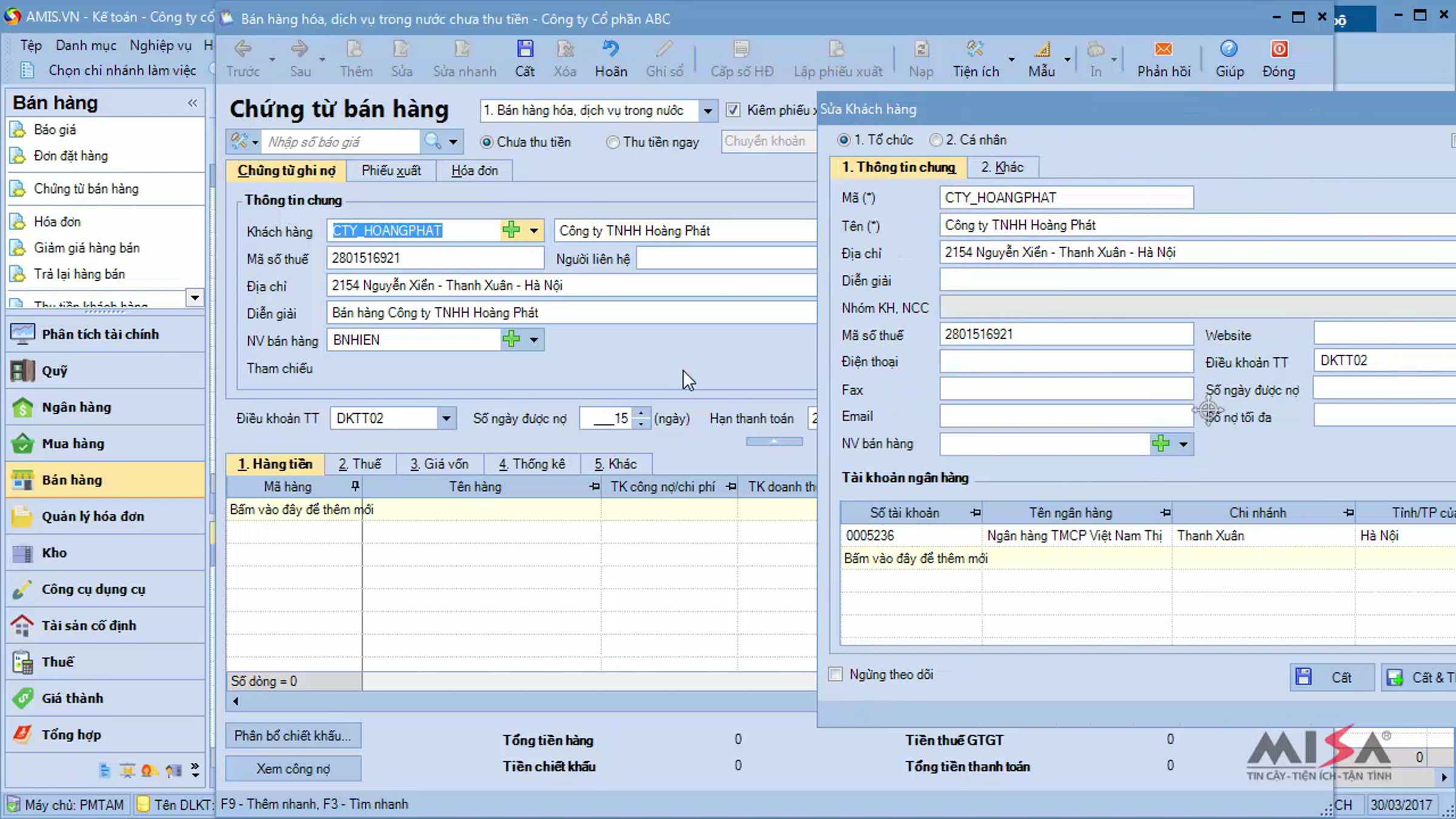Open Quỹ cash module in sidebar

(106, 371)
